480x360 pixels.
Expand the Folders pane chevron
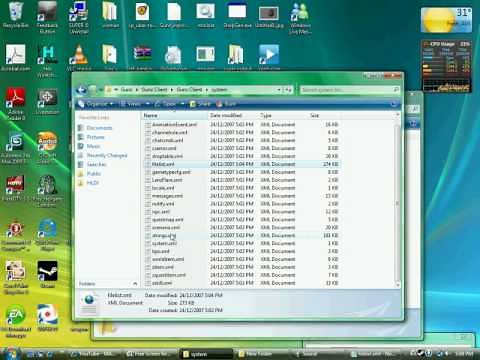click(135, 284)
